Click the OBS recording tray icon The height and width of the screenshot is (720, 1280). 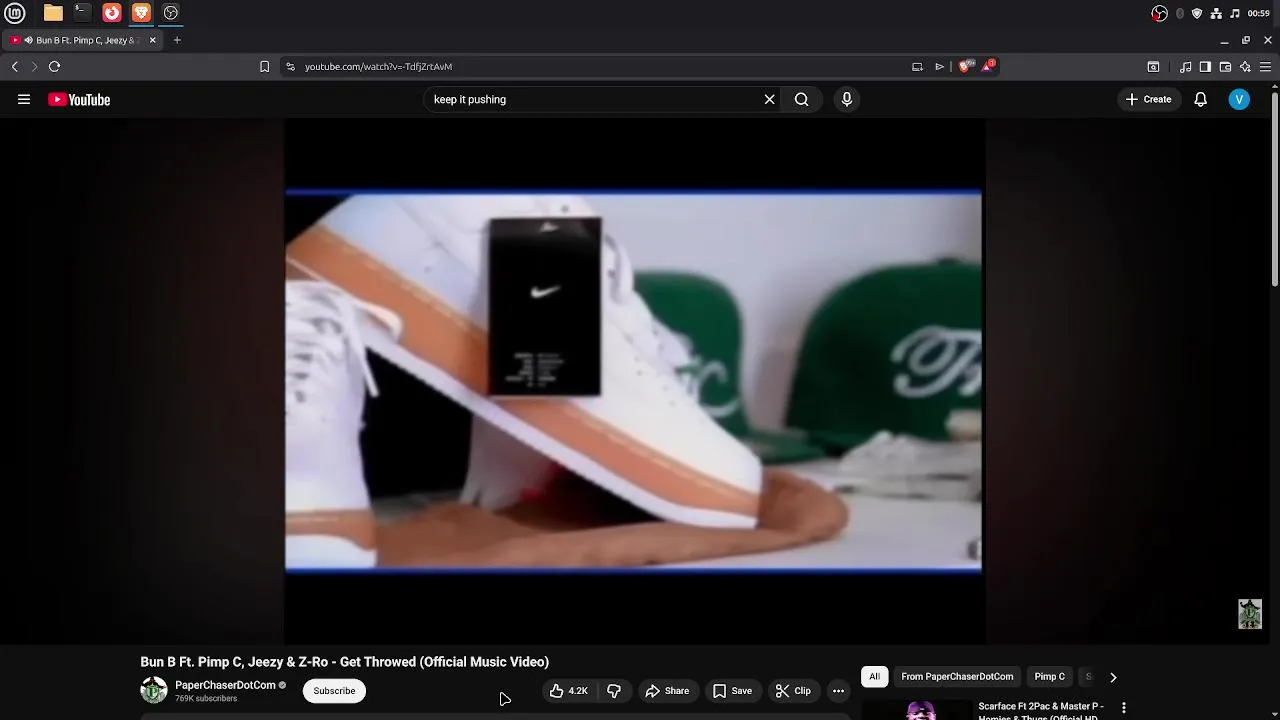click(1159, 13)
